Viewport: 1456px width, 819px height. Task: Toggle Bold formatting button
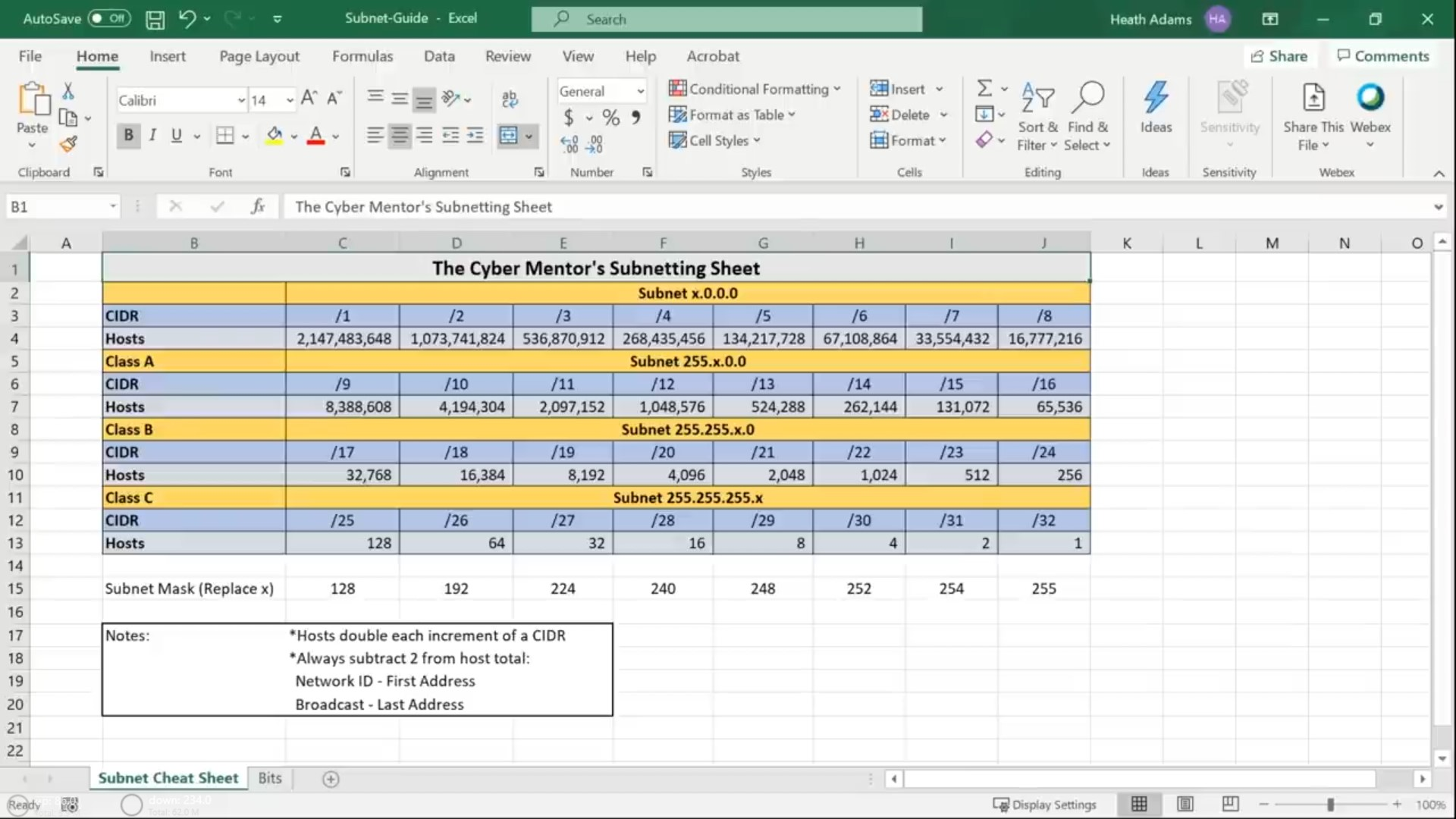pyautogui.click(x=128, y=136)
